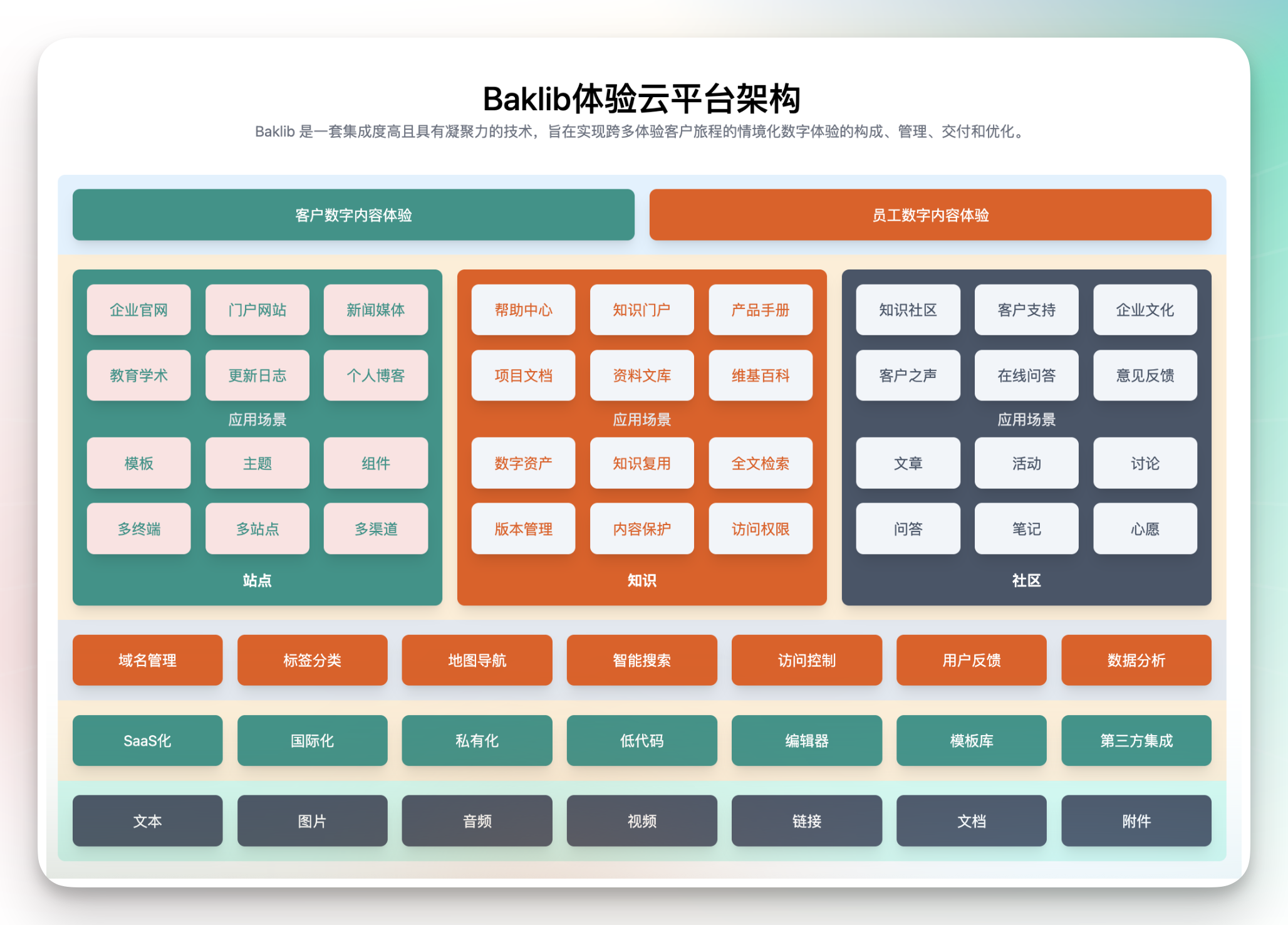Click the 智能搜索 button

642,660
